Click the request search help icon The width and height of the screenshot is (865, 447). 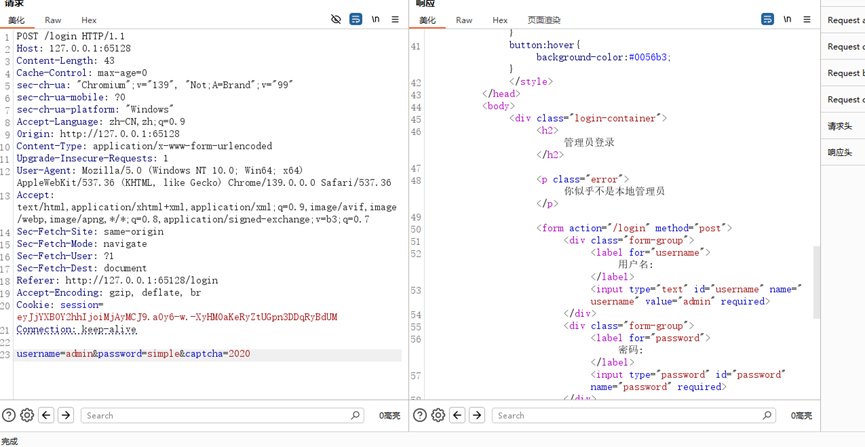[9, 415]
